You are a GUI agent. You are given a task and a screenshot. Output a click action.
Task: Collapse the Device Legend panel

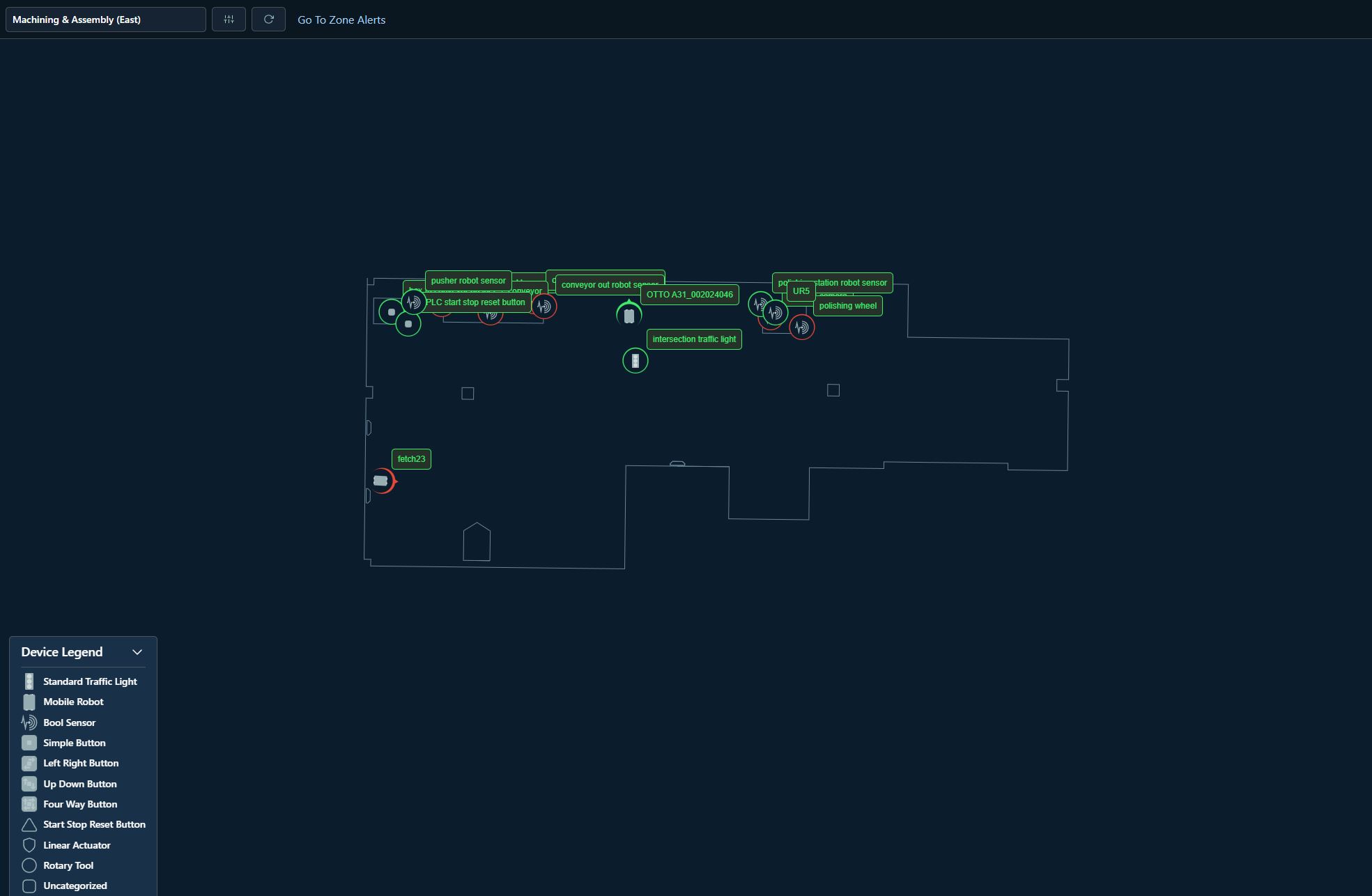(137, 652)
